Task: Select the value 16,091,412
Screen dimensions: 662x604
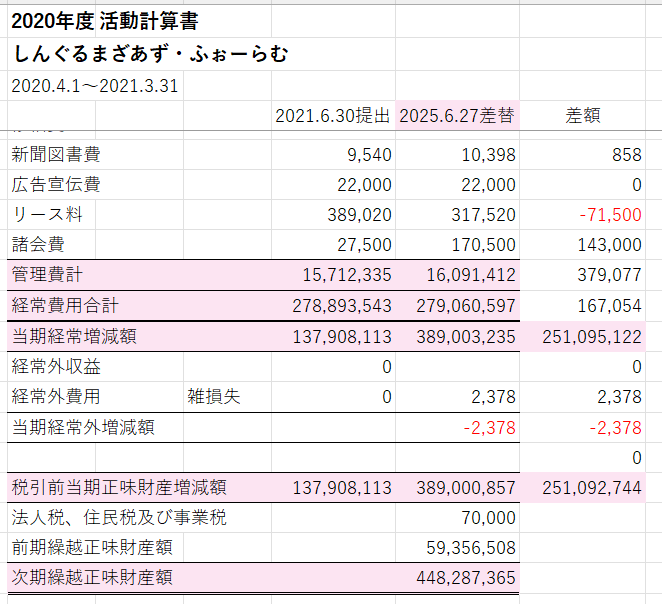Action: pyautogui.click(x=471, y=275)
